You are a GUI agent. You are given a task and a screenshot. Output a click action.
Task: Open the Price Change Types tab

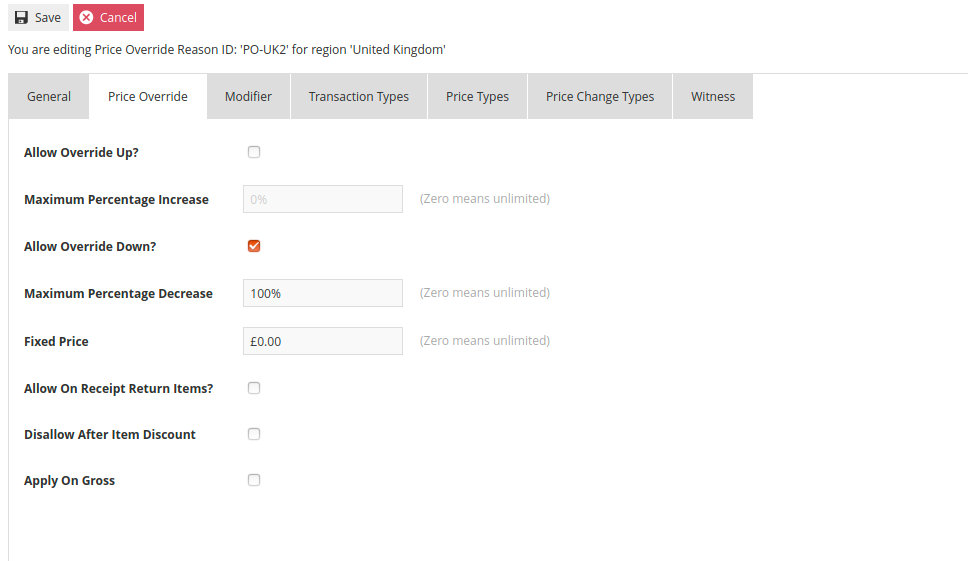599,96
